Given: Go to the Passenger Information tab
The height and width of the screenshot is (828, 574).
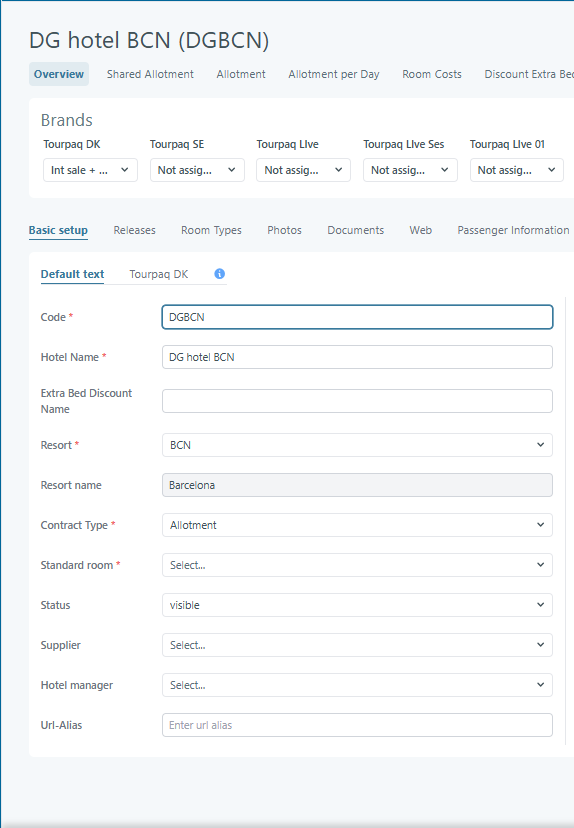Looking at the screenshot, I should 513,230.
